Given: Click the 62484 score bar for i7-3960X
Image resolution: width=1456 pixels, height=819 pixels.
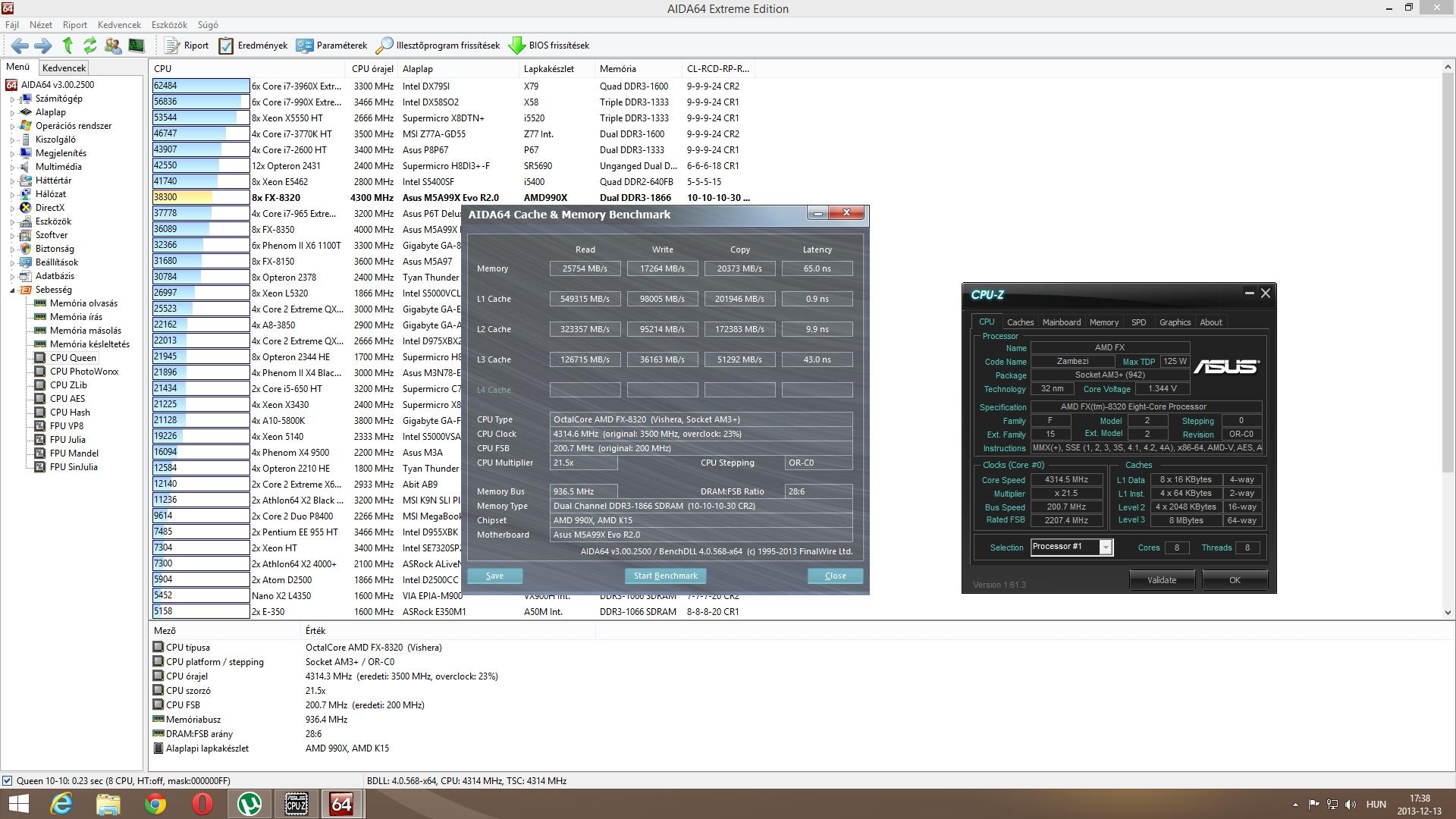Looking at the screenshot, I should pyautogui.click(x=201, y=86).
